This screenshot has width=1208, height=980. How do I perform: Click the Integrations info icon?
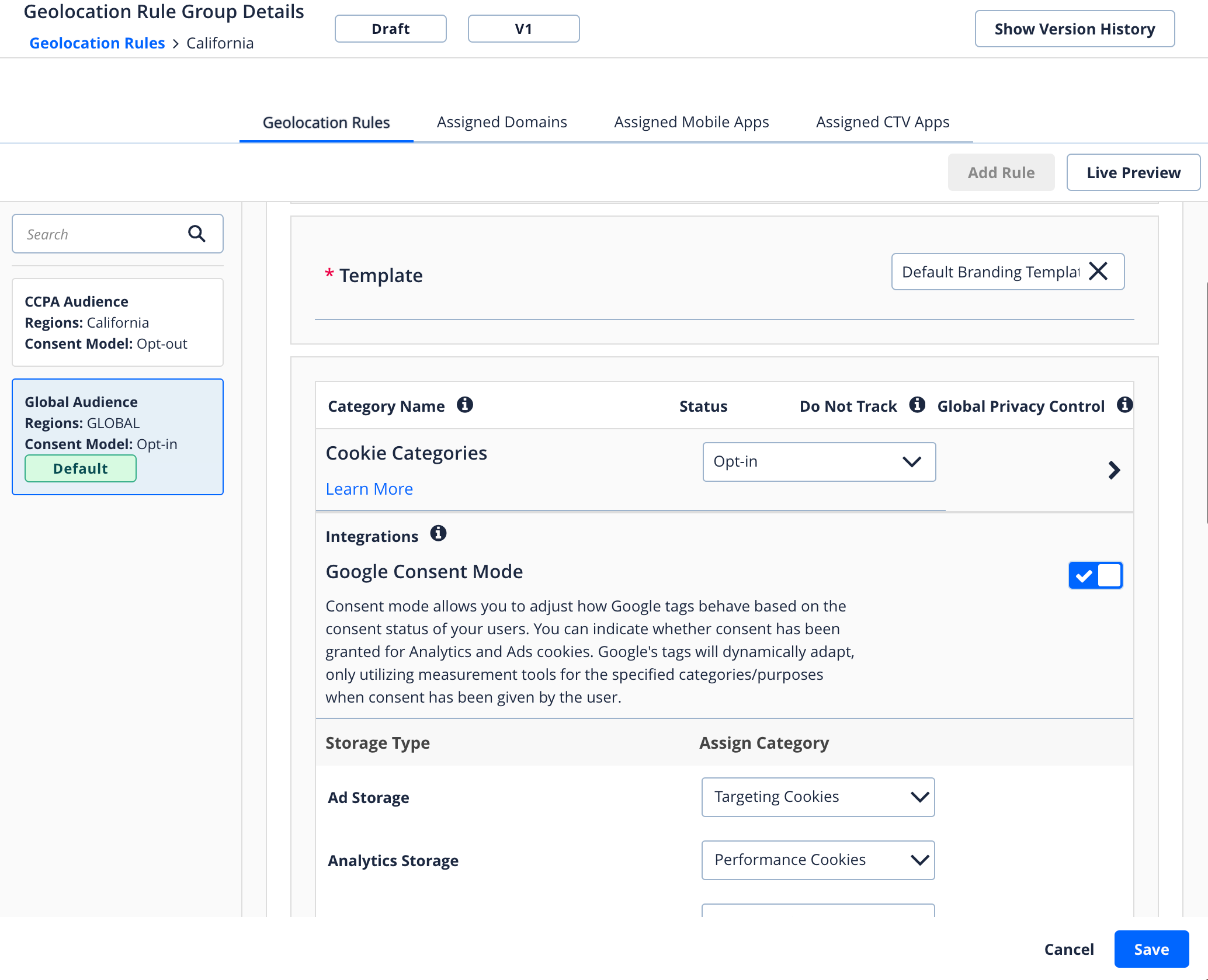438,533
